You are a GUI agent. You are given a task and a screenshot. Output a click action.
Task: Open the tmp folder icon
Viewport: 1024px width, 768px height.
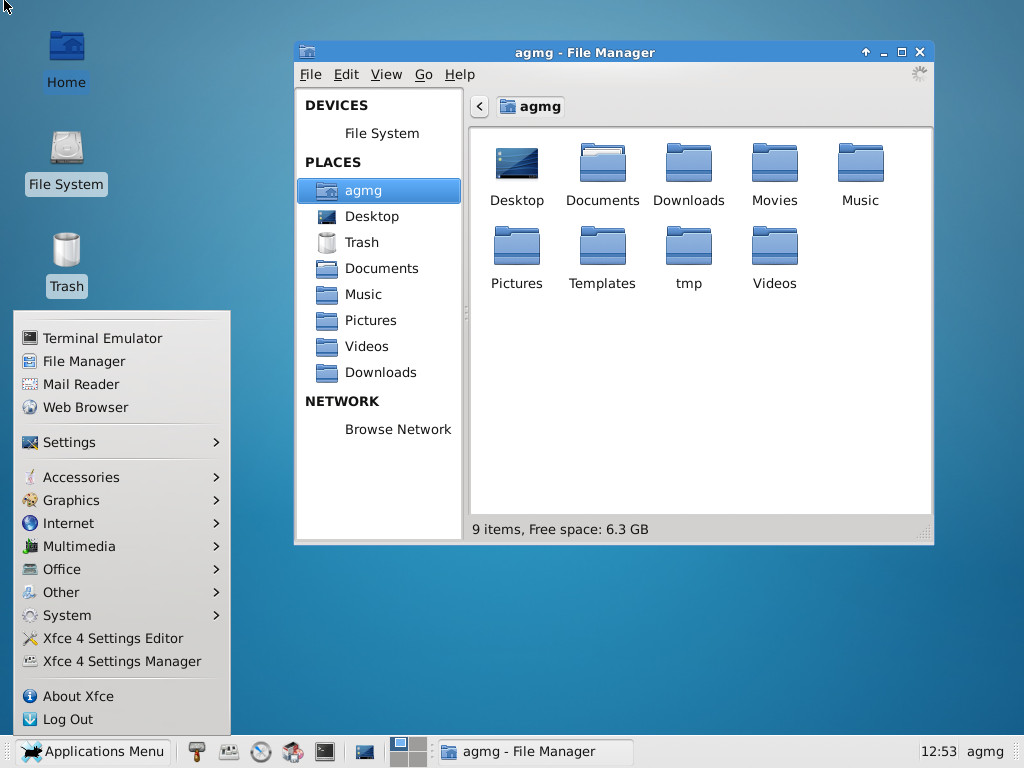(688, 259)
